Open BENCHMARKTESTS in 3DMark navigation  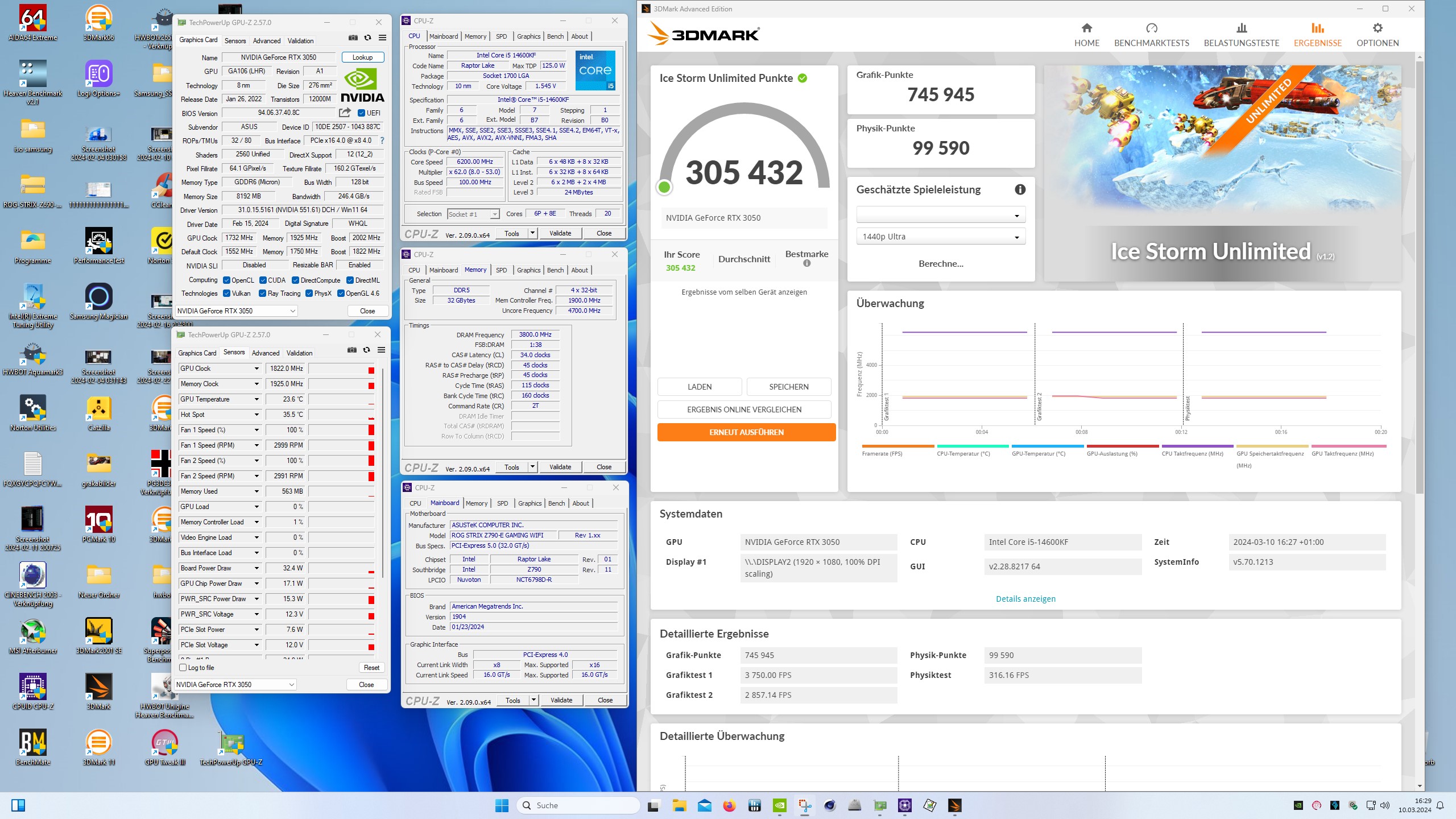(1151, 35)
